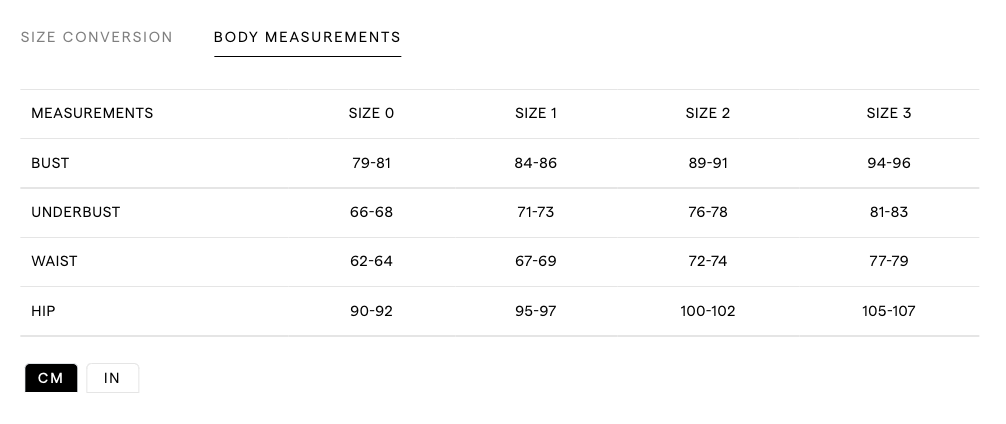Switch to the Size Conversion tab
Image resolution: width=1006 pixels, height=424 pixels.
[x=97, y=37]
